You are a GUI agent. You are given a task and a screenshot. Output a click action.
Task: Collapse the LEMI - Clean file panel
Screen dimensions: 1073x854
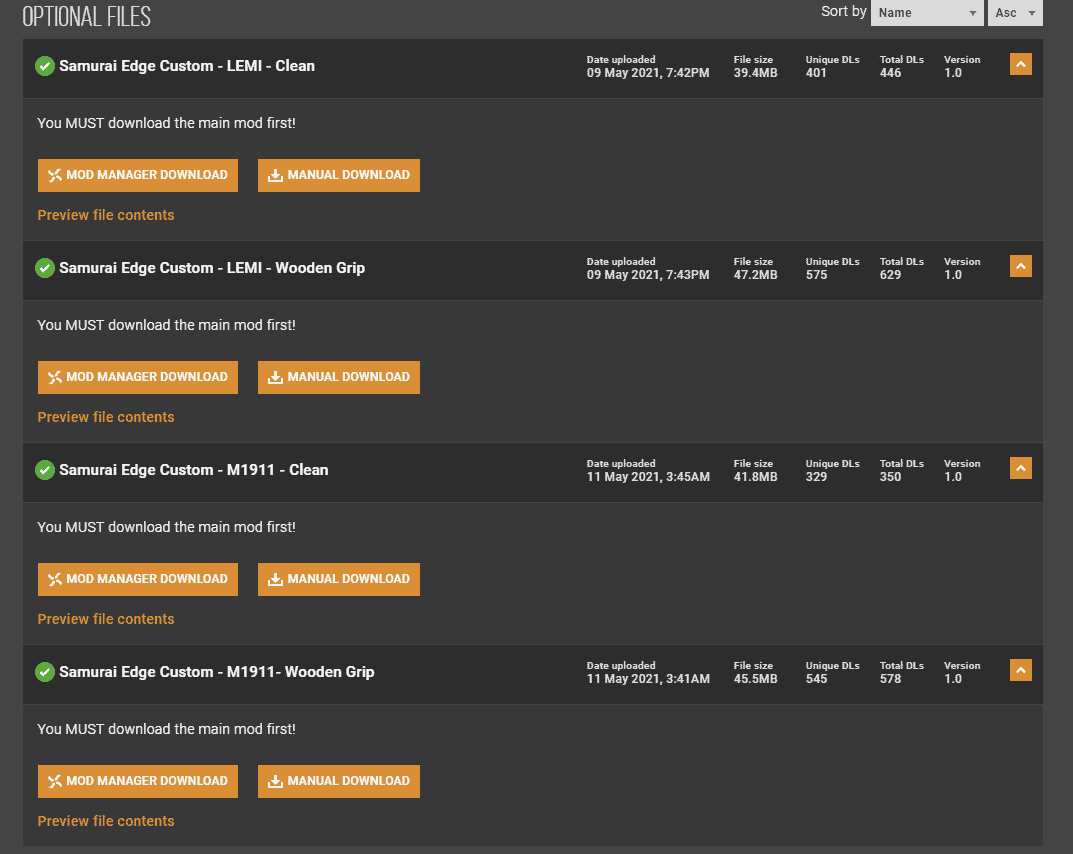[1020, 64]
